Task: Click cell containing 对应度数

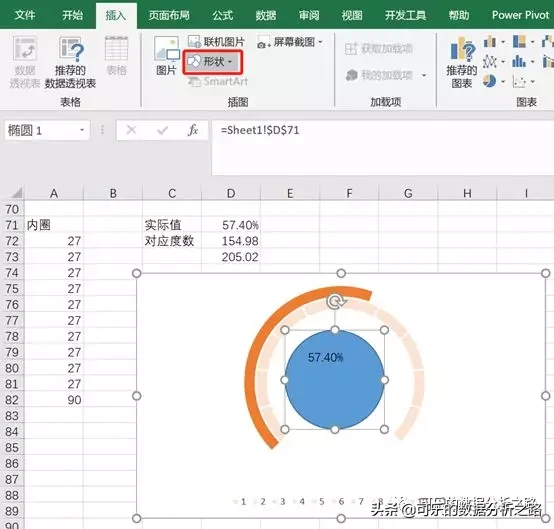Action: pyautogui.click(x=172, y=241)
